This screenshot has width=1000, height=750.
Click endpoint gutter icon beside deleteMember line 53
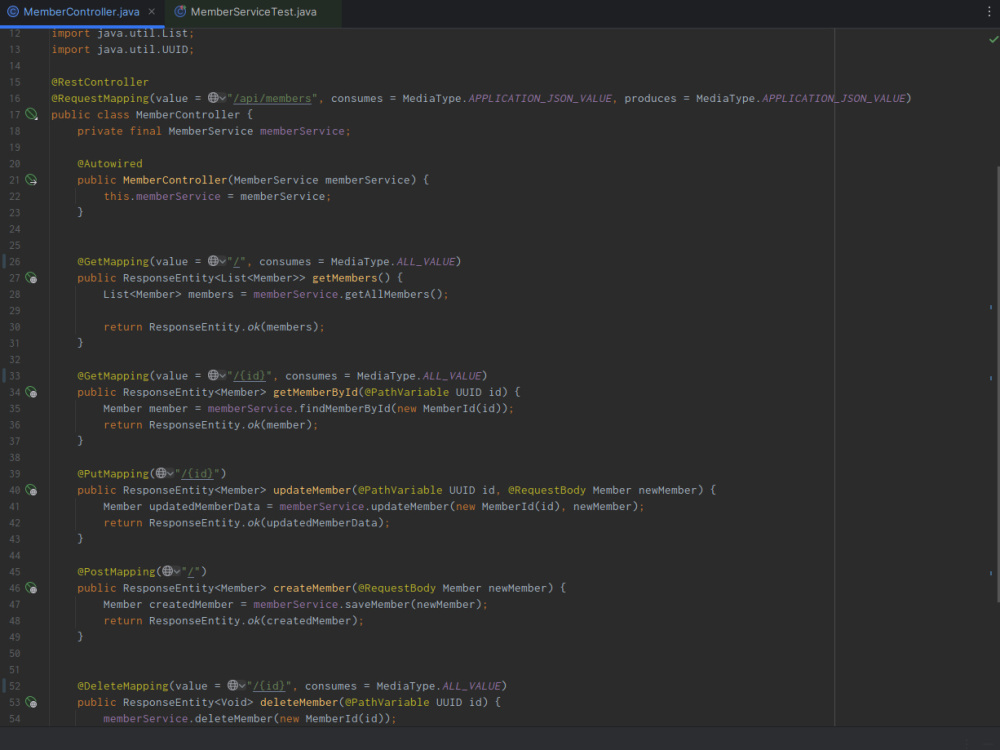(x=31, y=702)
